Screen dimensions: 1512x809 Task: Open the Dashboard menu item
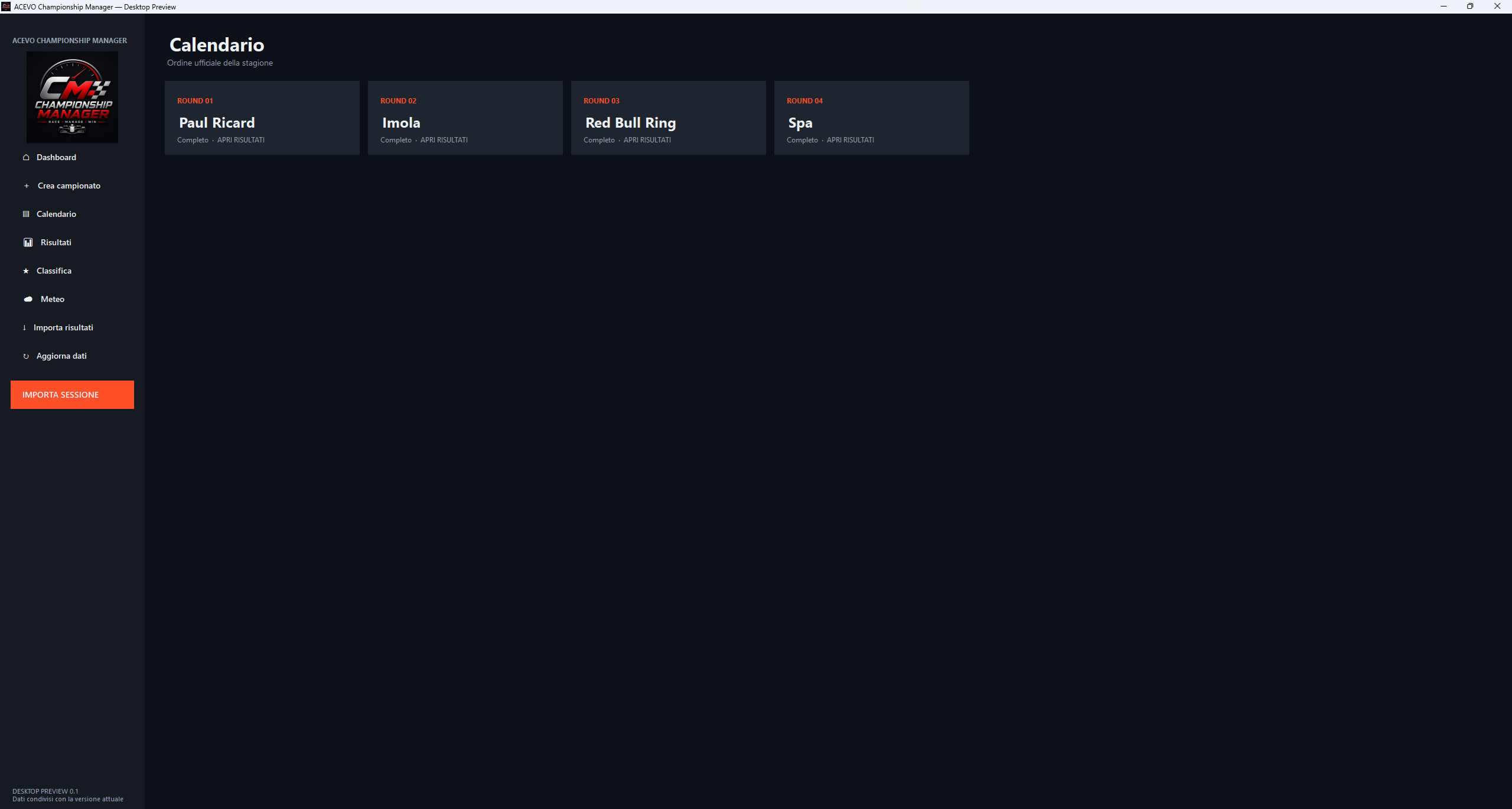[72, 157]
